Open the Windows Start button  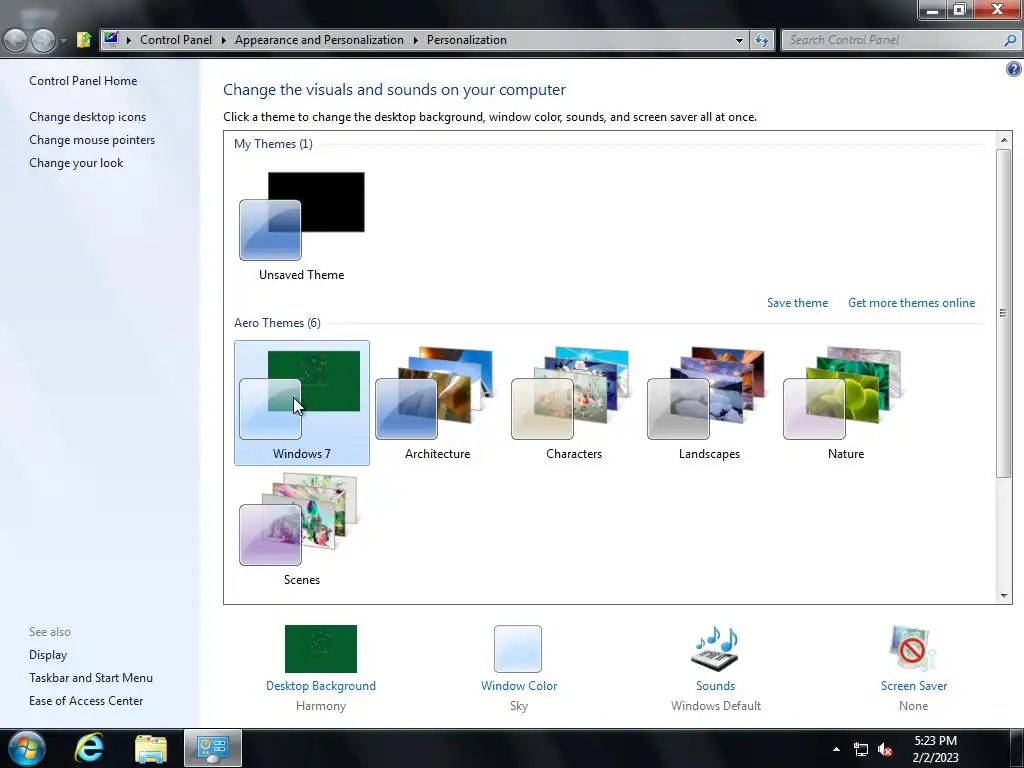coord(27,748)
